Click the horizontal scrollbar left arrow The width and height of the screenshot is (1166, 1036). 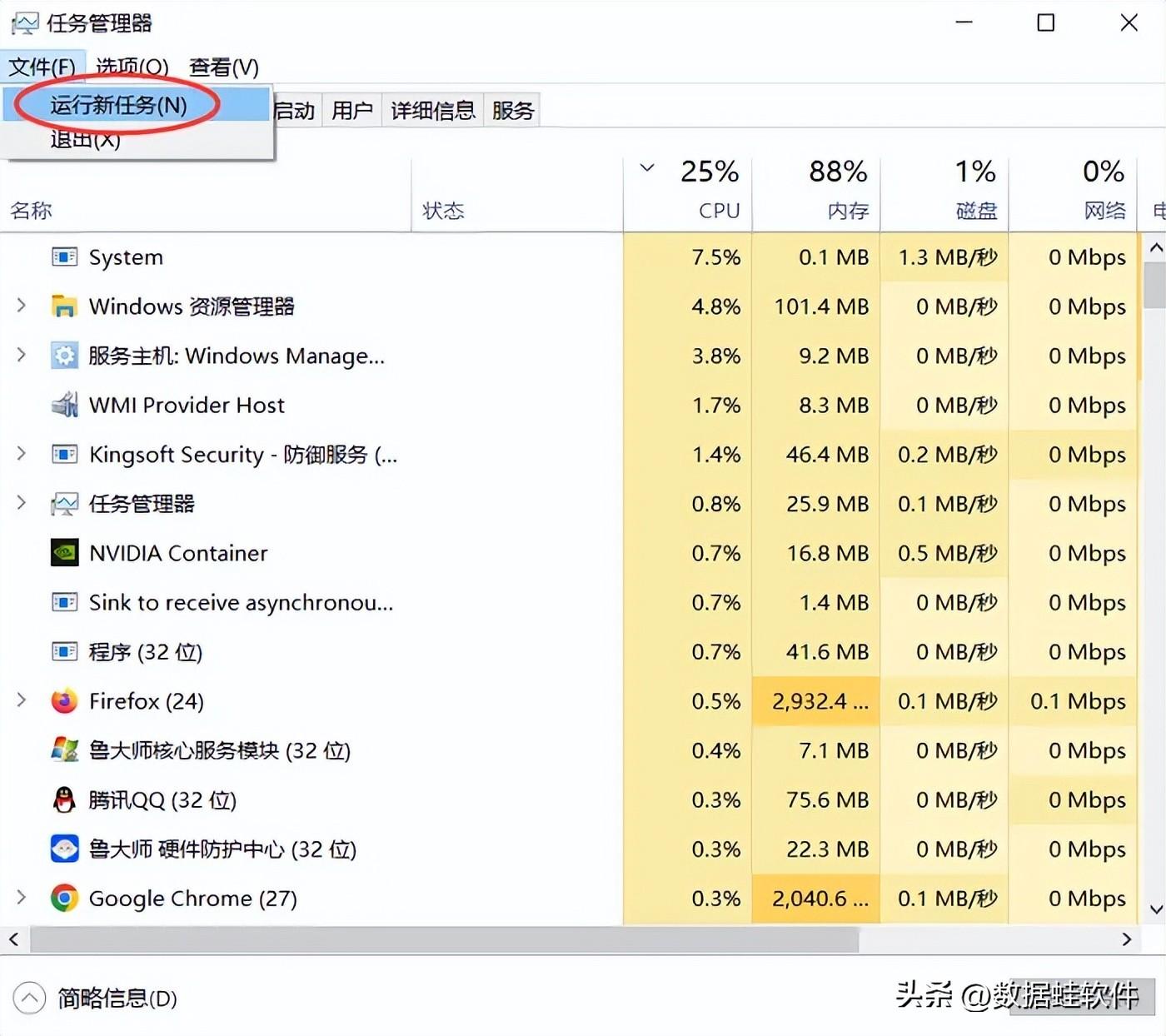click(13, 939)
